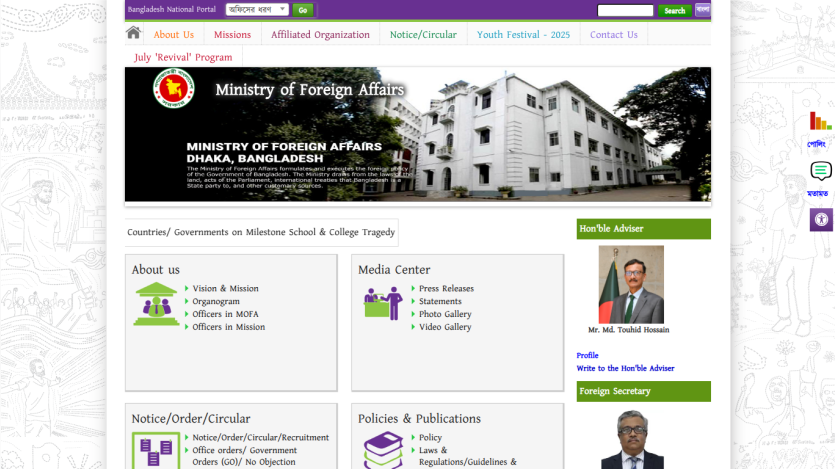Click the Media Center section heading
This screenshot has height=469, width=835.
pyautogui.click(x=394, y=270)
